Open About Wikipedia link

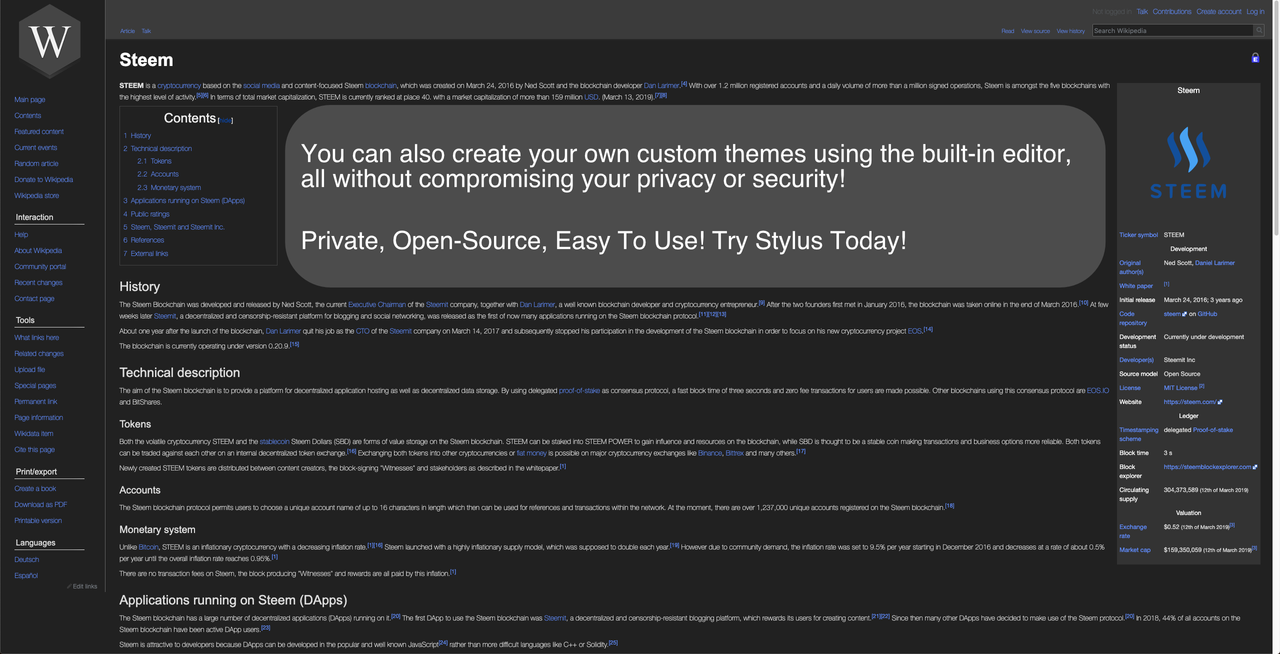[38, 251]
